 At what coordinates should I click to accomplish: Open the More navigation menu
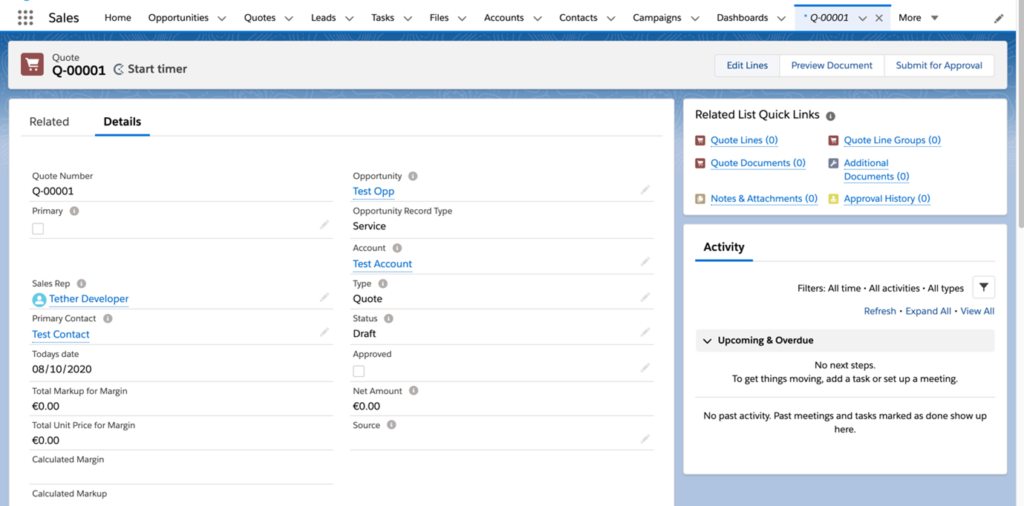point(918,18)
